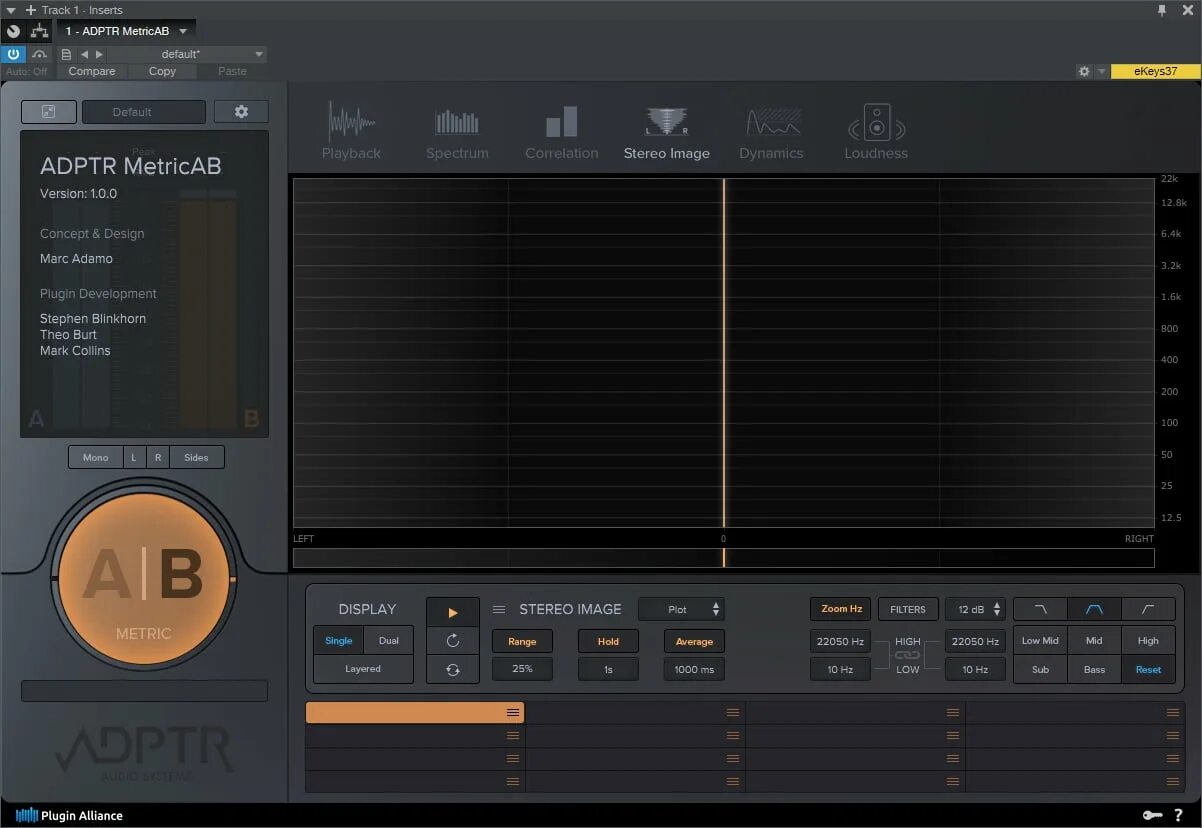Click the play arrow in transport
This screenshot has width=1202, height=828.
(x=453, y=613)
